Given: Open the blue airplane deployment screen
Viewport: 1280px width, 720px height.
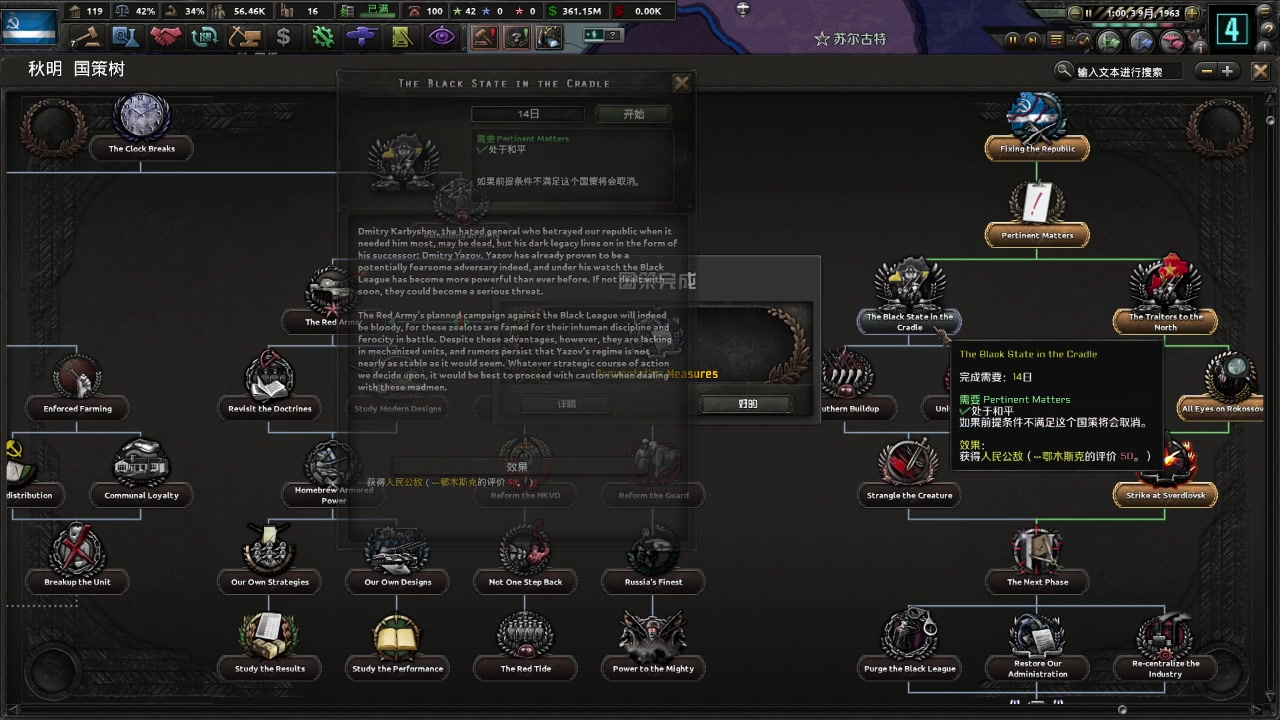Looking at the screenshot, I should [362, 37].
